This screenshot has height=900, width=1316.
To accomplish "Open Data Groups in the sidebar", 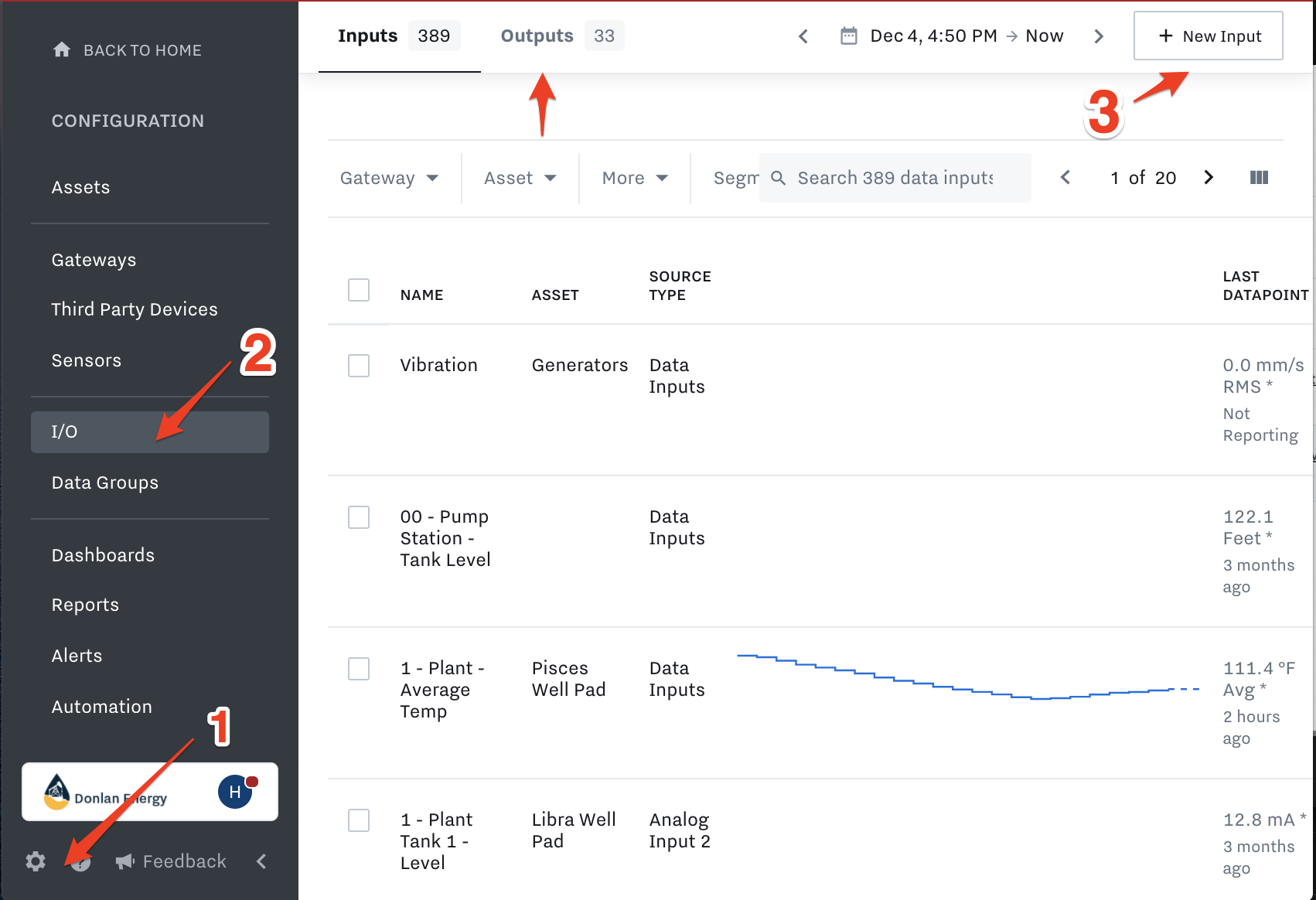I will pos(105,482).
